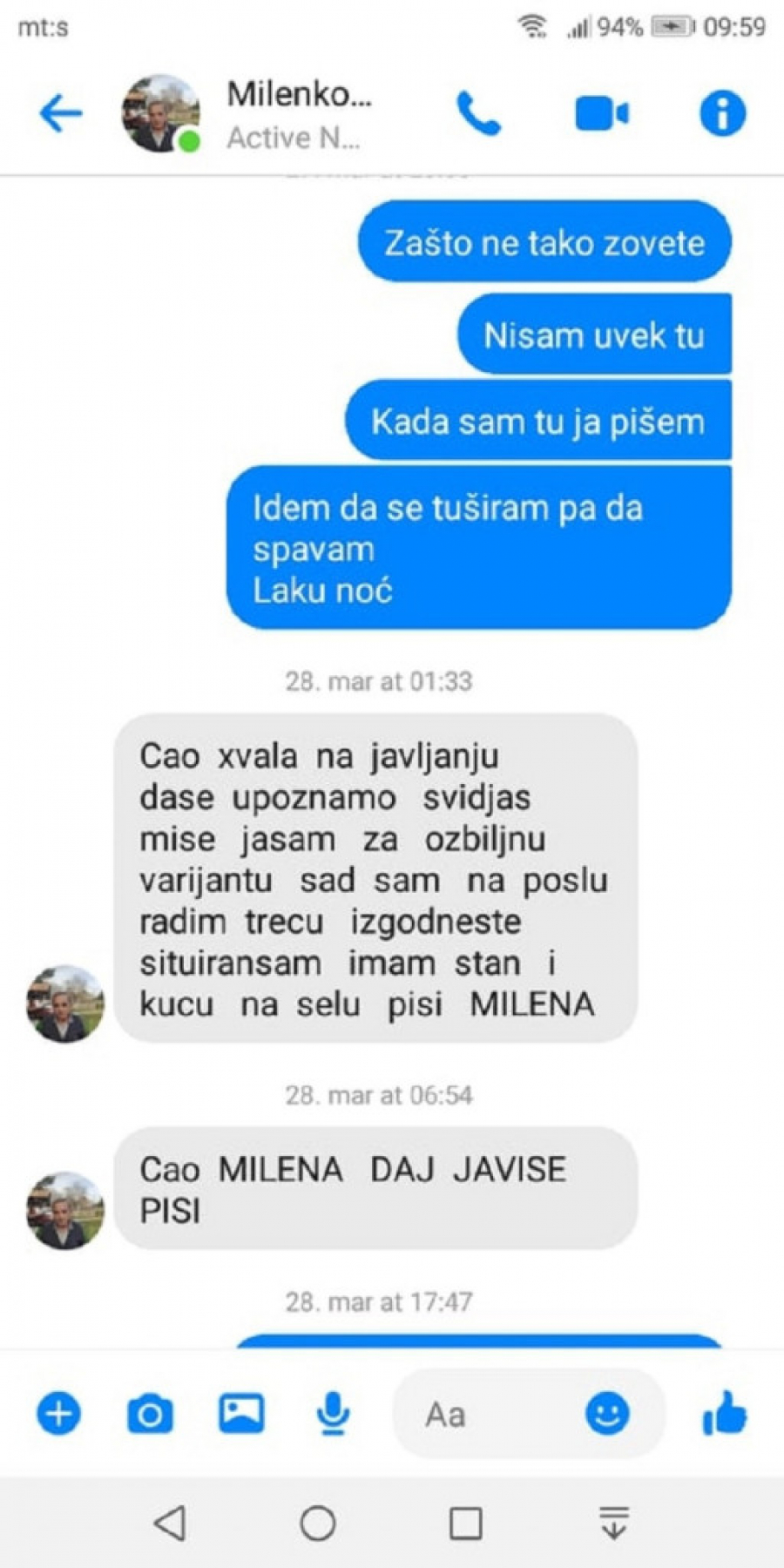This screenshot has width=784, height=1568.
Task: Open the camera to take photo
Action: point(150,1413)
